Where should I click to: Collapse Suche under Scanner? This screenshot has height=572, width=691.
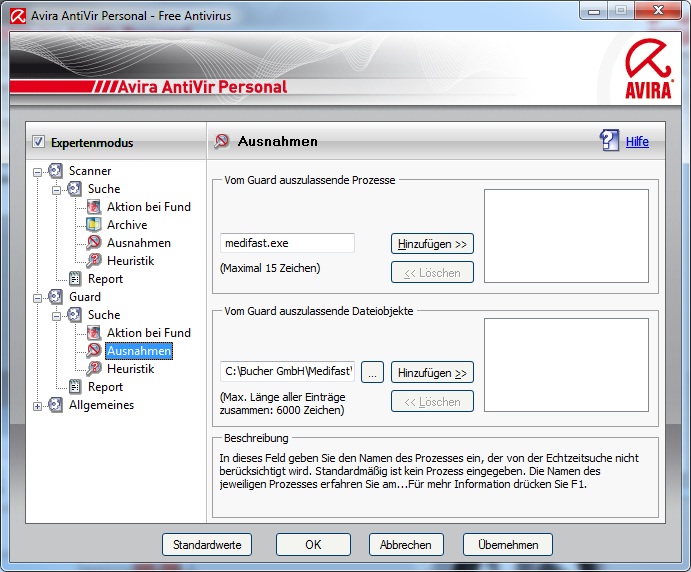tap(56, 190)
